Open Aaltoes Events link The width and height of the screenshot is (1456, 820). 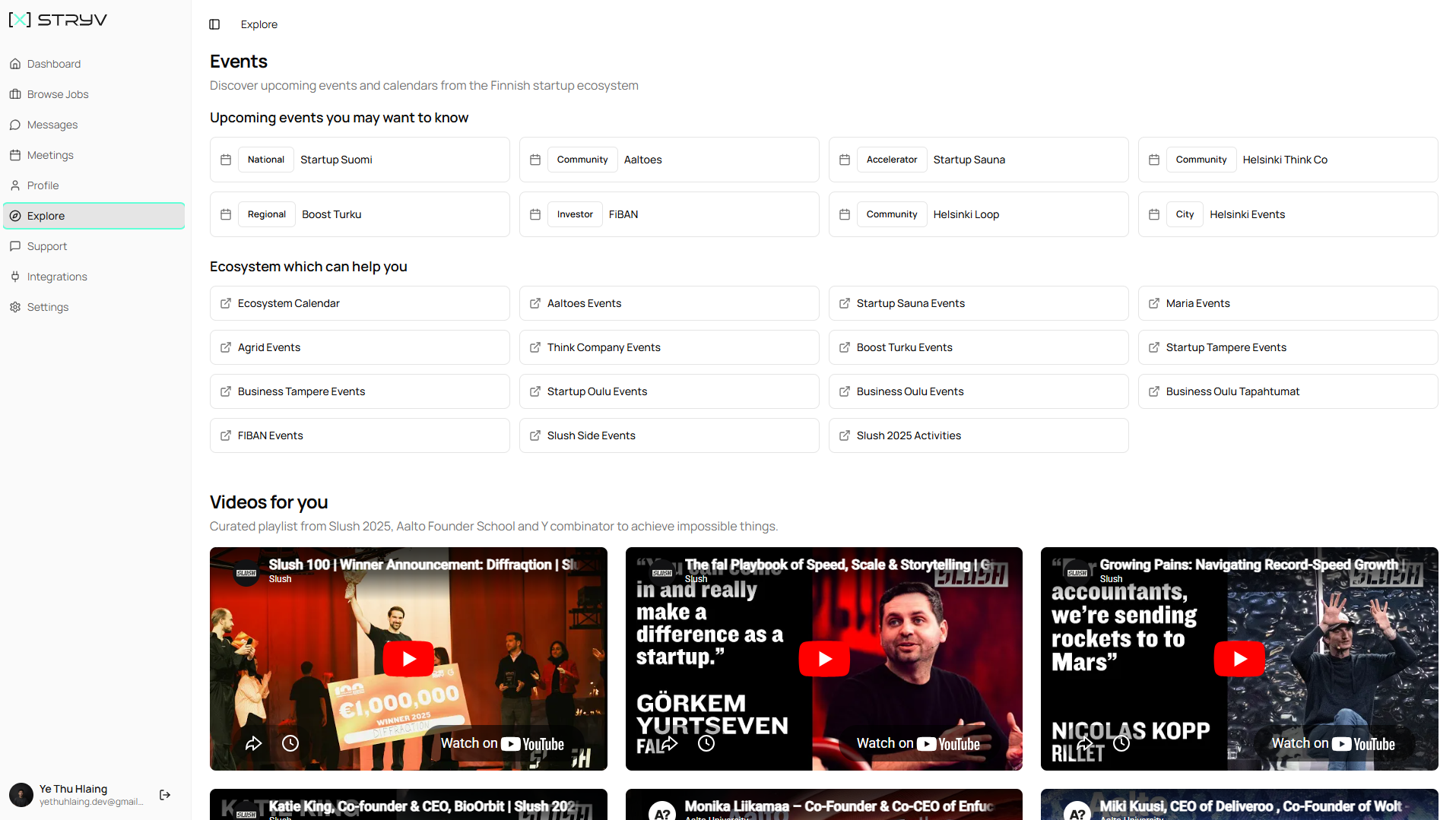pyautogui.click(x=669, y=303)
